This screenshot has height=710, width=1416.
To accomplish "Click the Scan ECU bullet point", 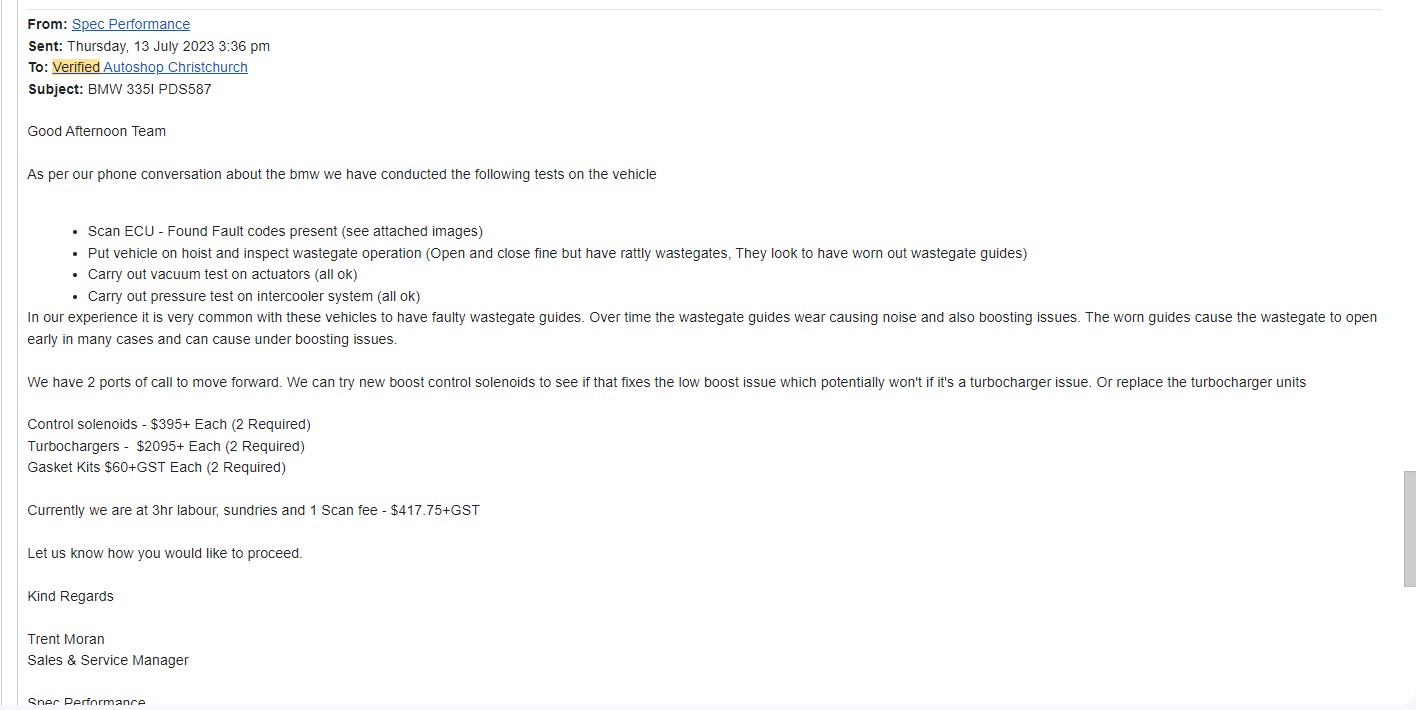I will tap(285, 231).
